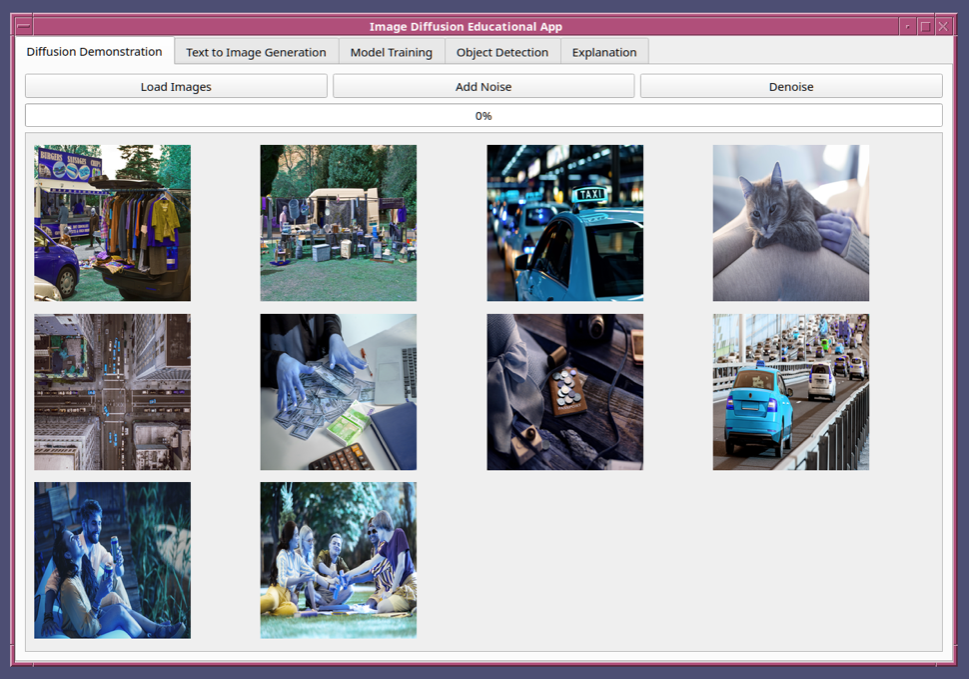
Task: Click the hands counting money image
Action: tap(338, 392)
